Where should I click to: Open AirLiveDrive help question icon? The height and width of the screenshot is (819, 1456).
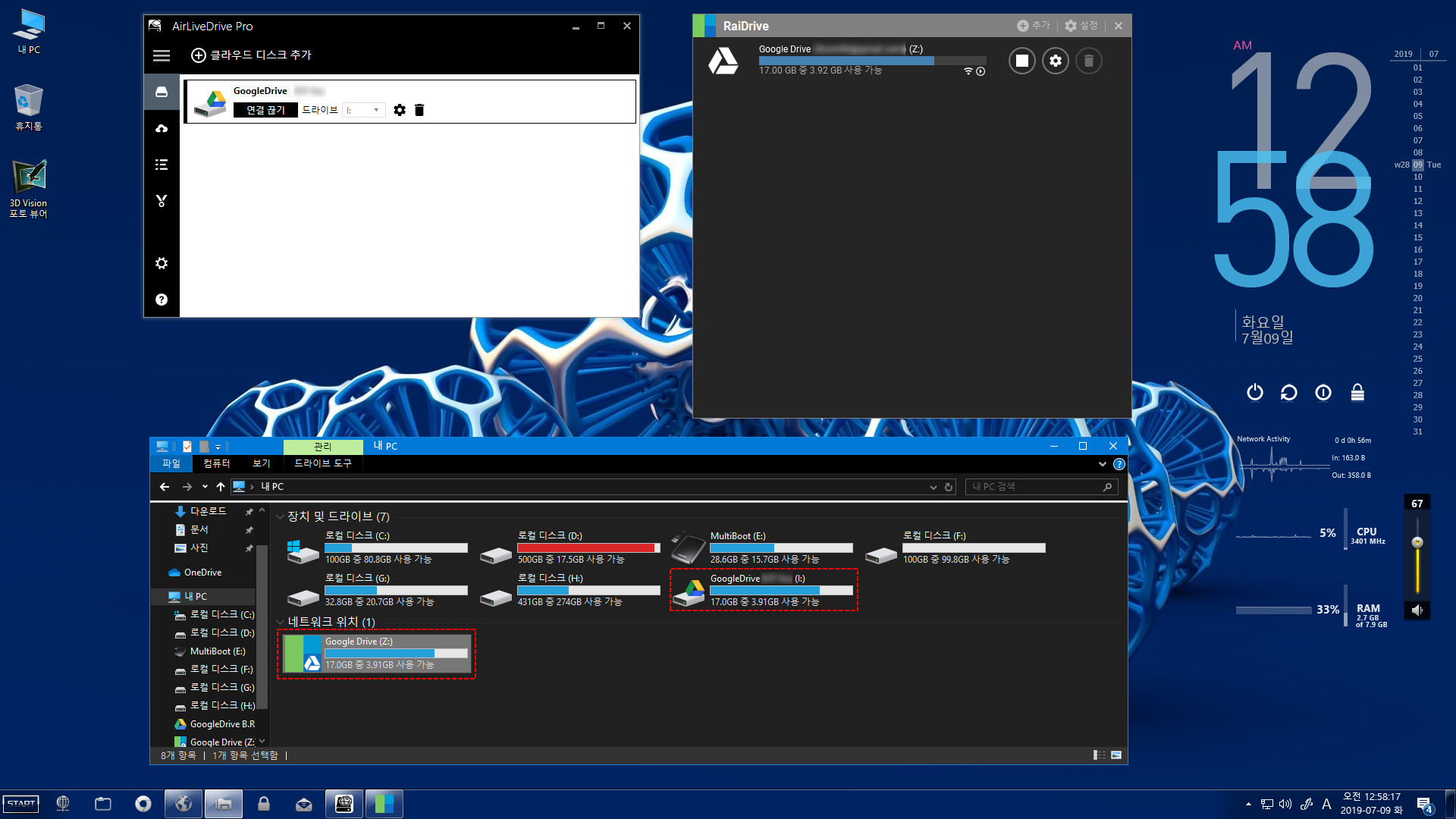point(162,300)
